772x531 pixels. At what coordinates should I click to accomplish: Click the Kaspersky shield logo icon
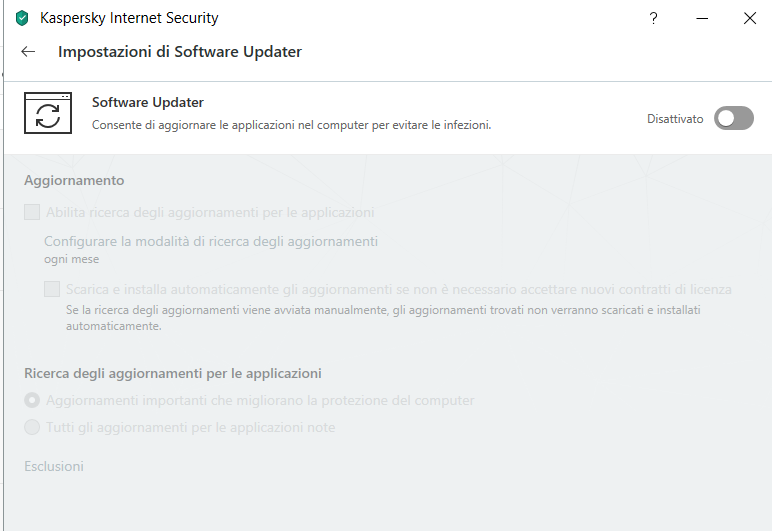tap(22, 18)
